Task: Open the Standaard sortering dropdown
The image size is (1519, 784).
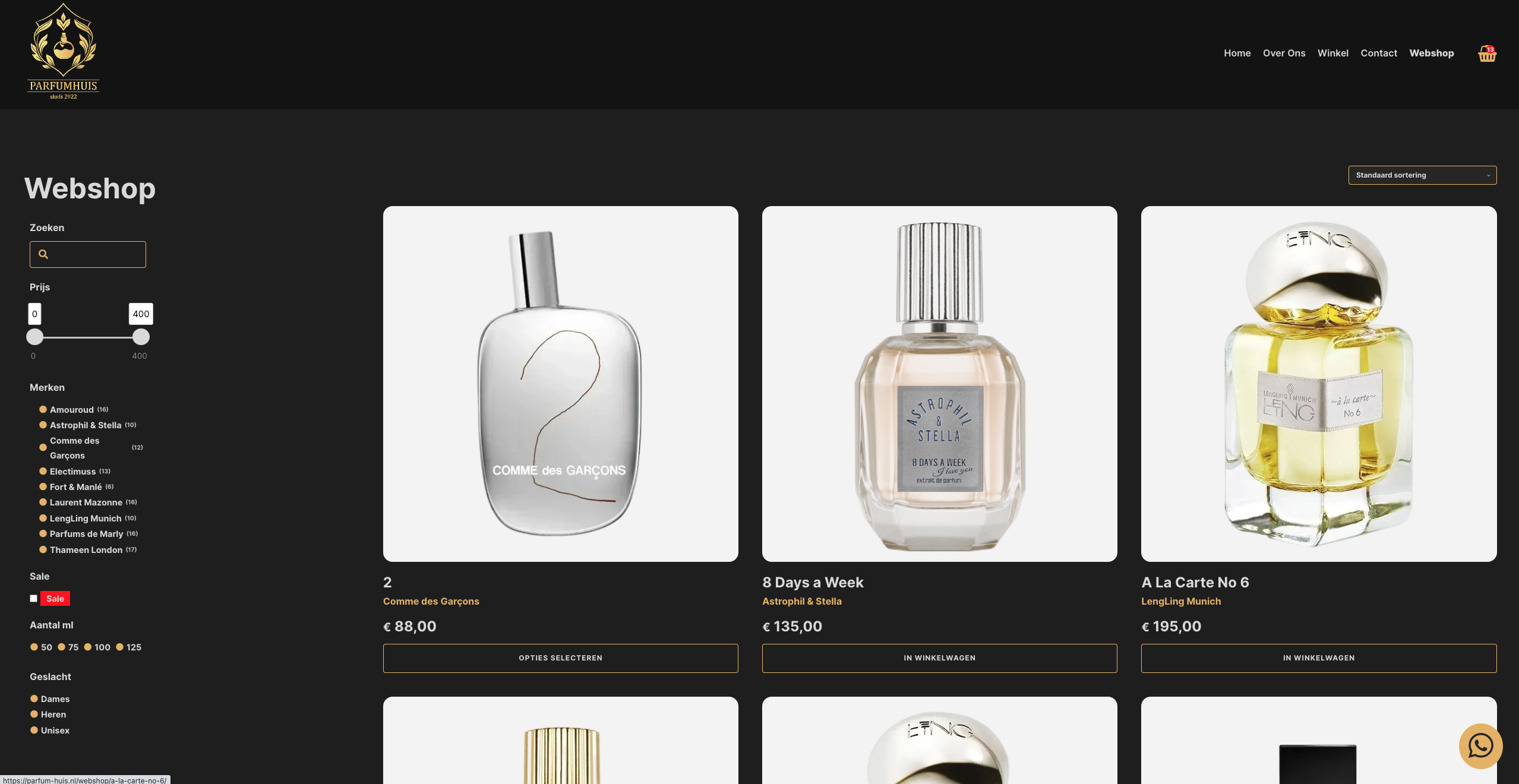Action: (x=1422, y=175)
